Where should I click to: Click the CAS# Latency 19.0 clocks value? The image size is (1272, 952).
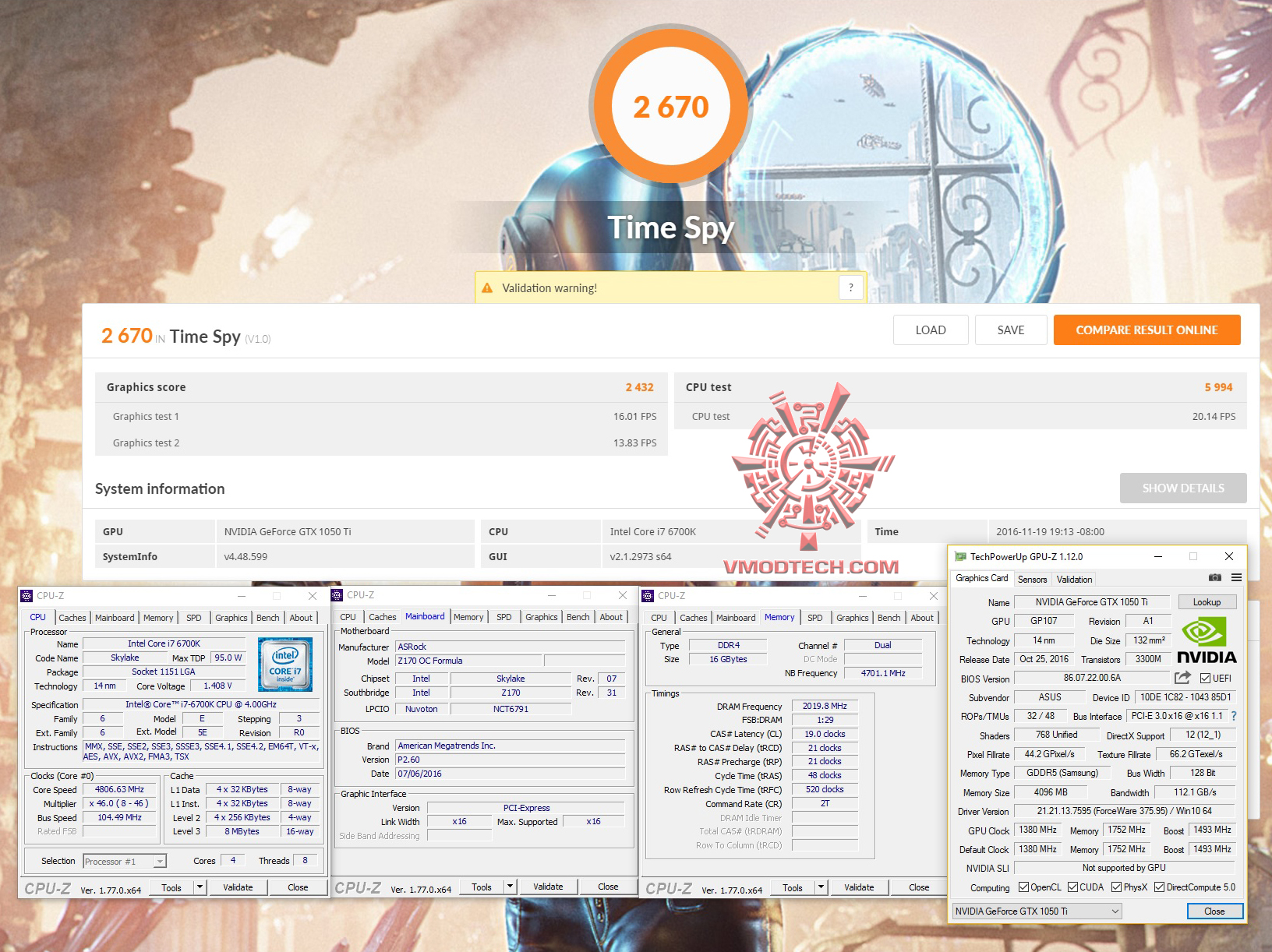pos(825,734)
